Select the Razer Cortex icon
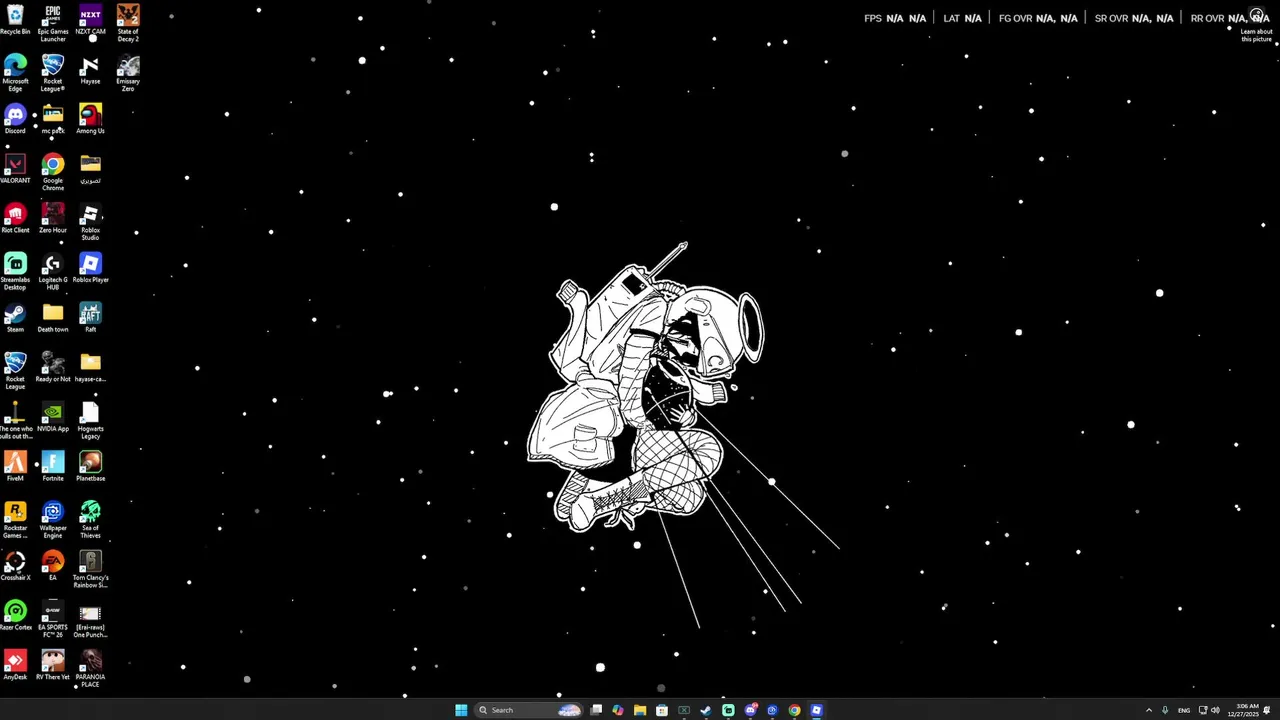 [15, 615]
